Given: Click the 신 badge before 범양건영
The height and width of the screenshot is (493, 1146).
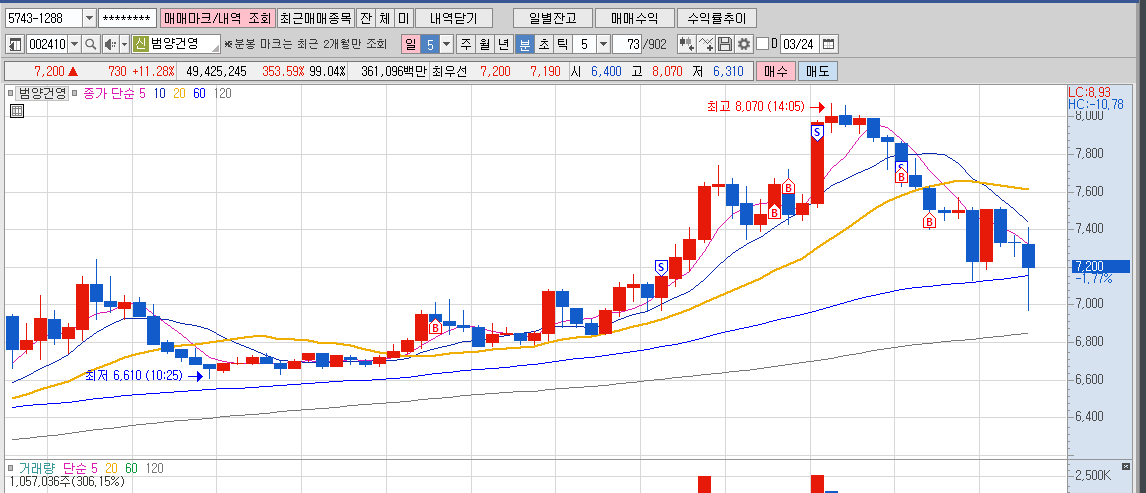Looking at the screenshot, I should 140,44.
